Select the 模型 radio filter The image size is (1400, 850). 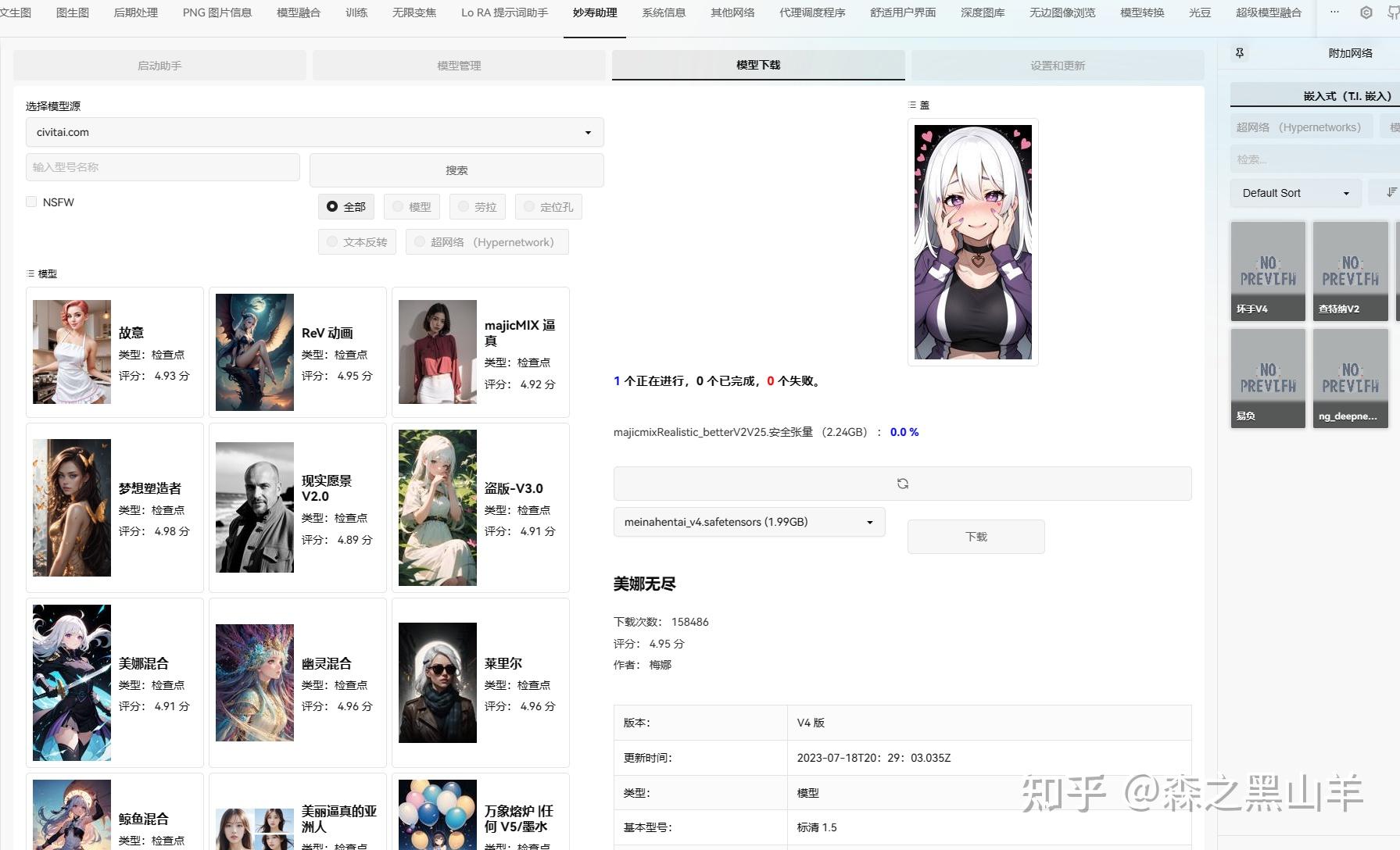click(411, 207)
